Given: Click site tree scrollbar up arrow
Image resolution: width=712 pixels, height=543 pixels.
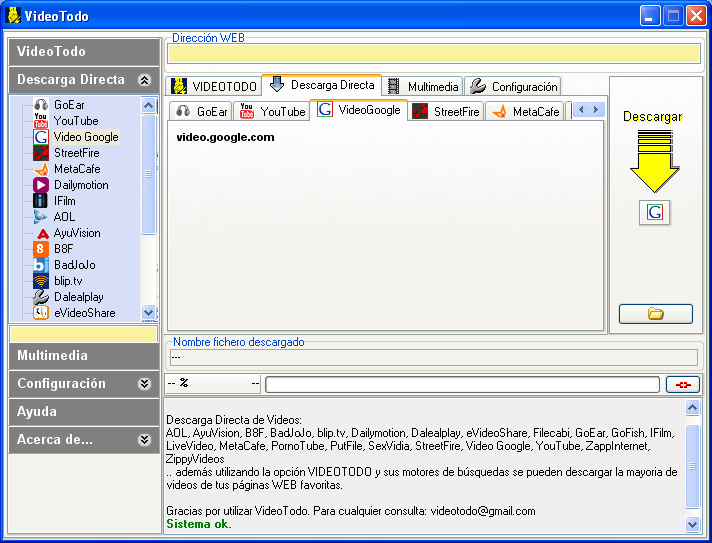Looking at the screenshot, I should [x=148, y=105].
